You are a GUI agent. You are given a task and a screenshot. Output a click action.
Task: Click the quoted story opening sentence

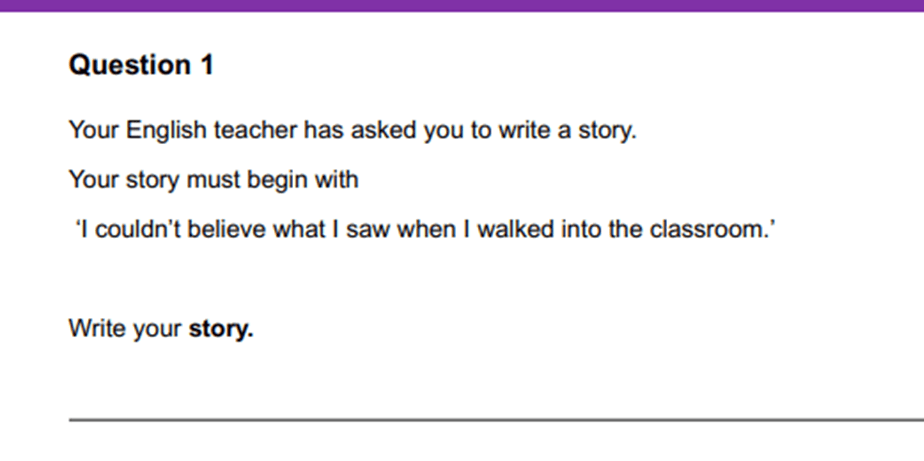click(424, 230)
